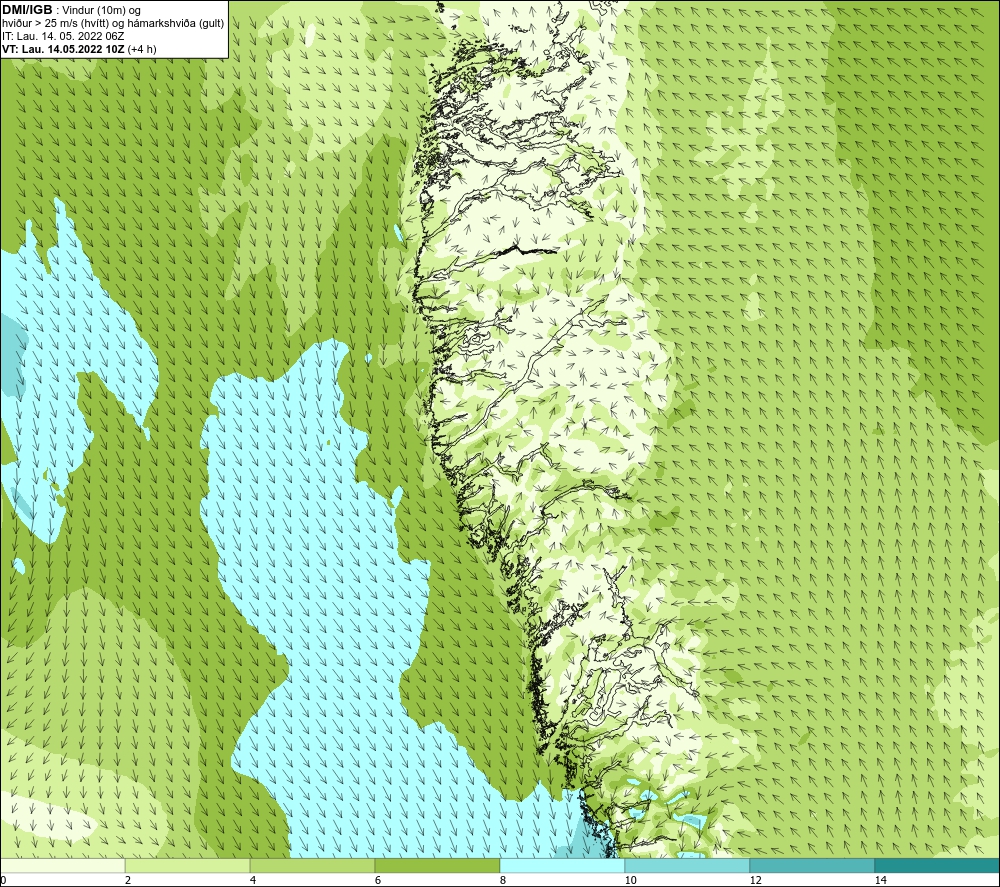Image resolution: width=1000 pixels, height=887 pixels.
Task: Click the legend scale label "6"
Action: [378, 880]
